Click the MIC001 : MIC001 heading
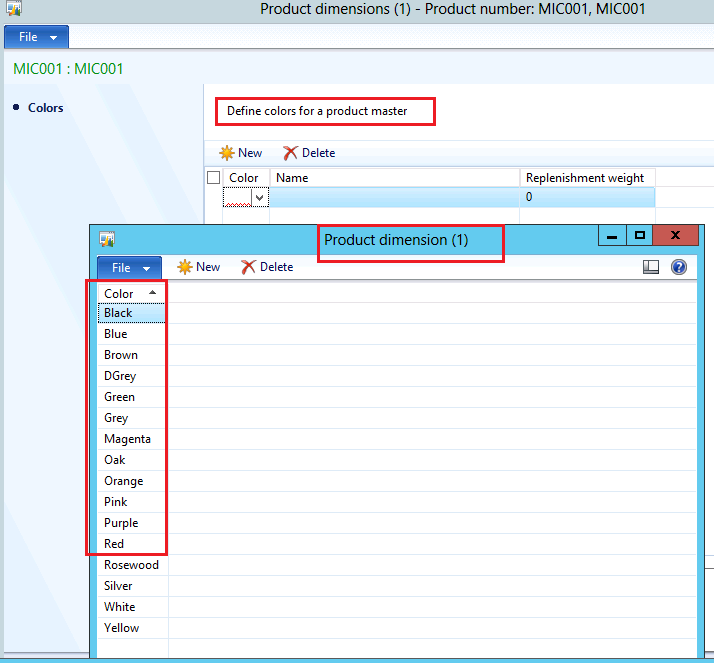The width and height of the screenshot is (714, 663). 68,69
